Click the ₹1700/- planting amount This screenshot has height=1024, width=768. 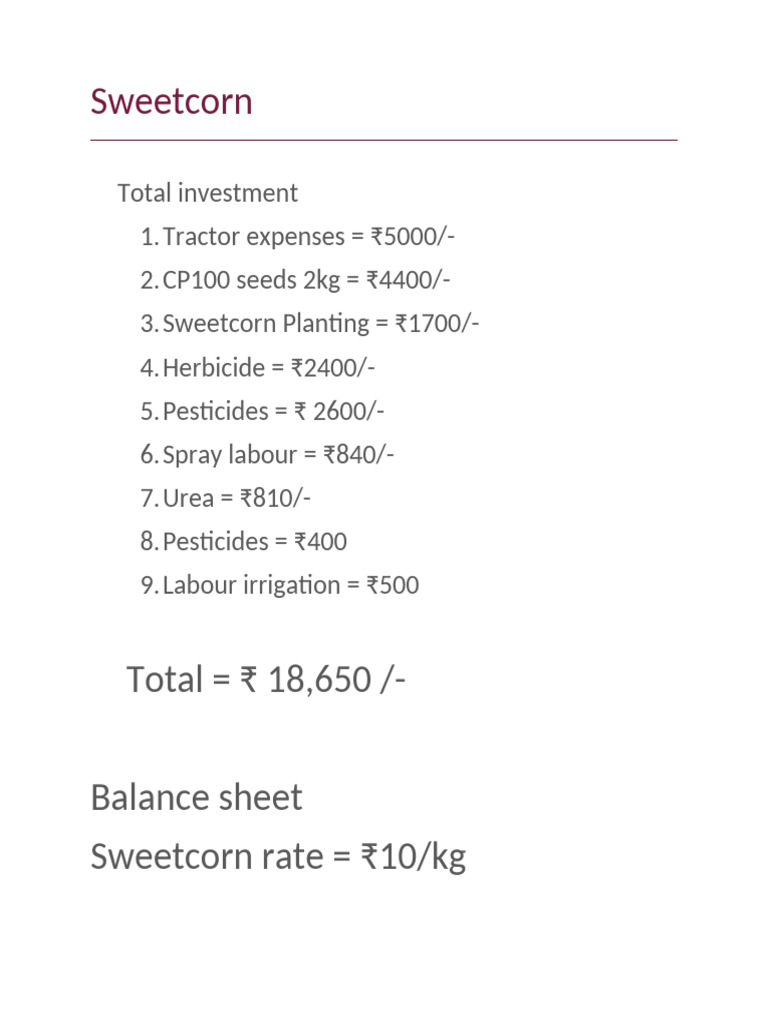click(x=437, y=324)
